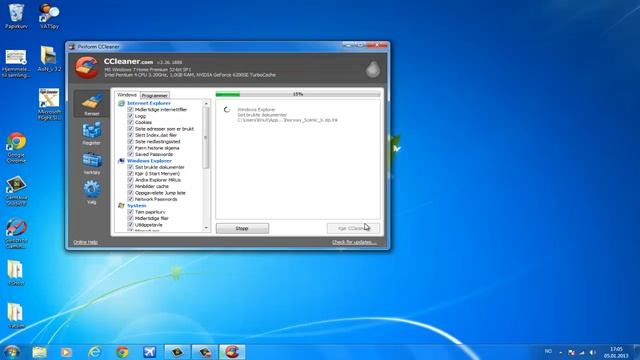The height and width of the screenshot is (360, 640).
Task: Switch to the Windows tab
Action: [127, 95]
